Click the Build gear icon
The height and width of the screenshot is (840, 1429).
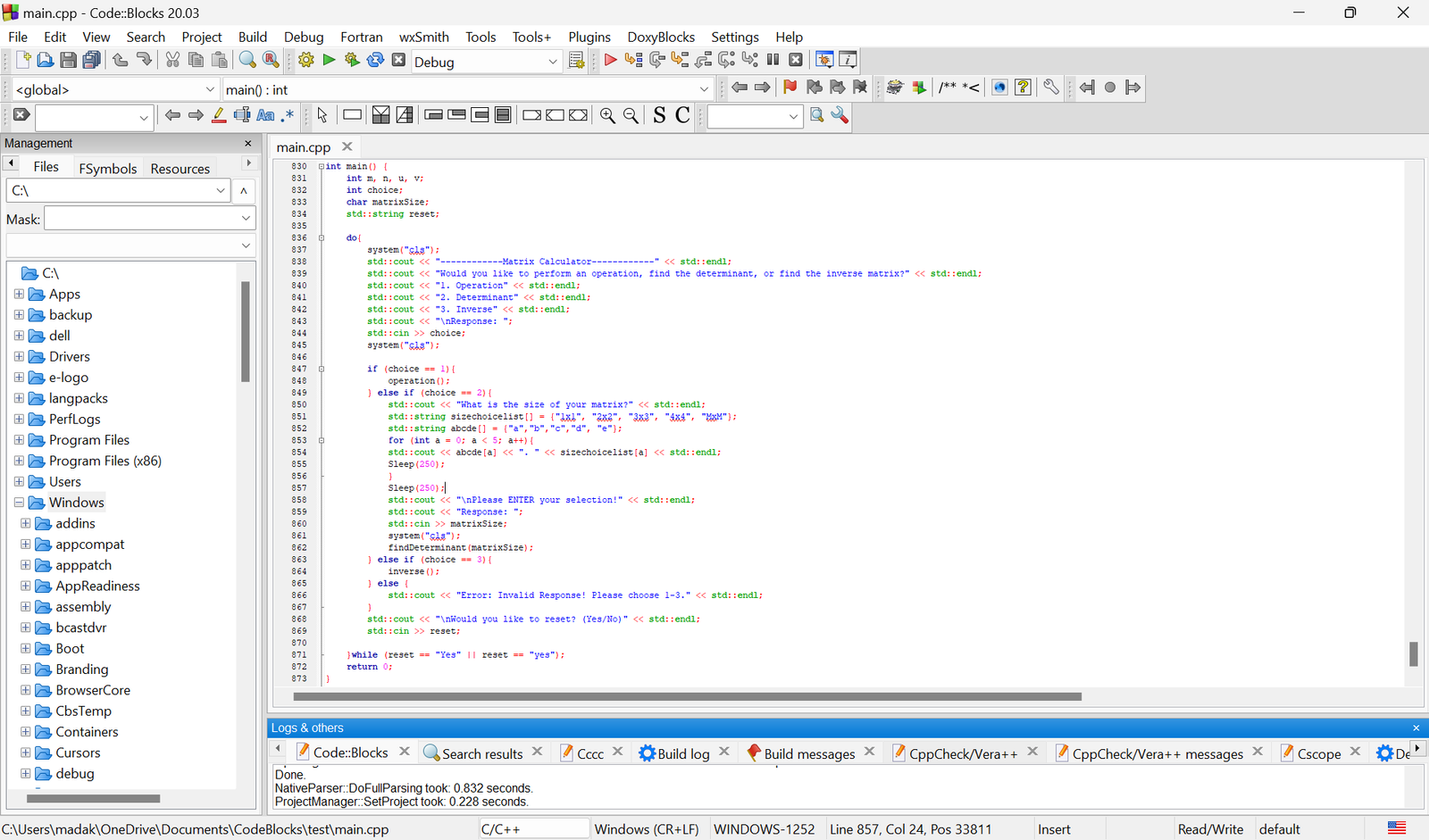tap(306, 60)
